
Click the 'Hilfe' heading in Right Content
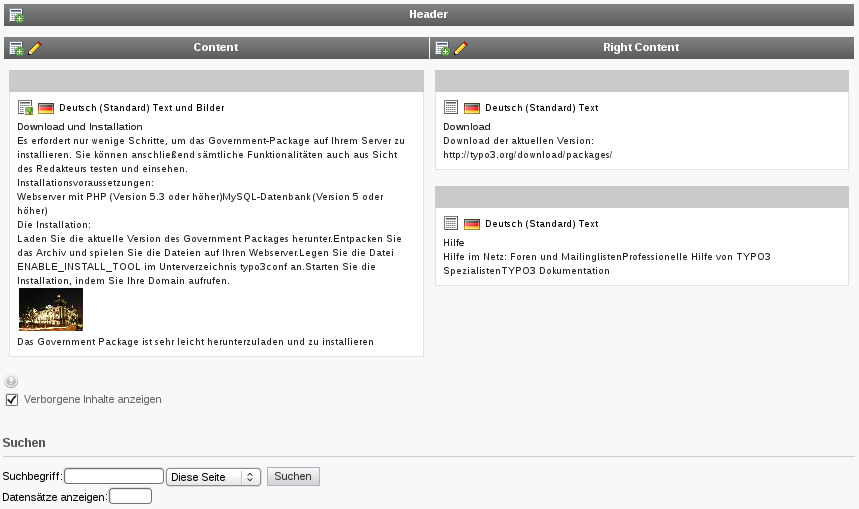455,243
